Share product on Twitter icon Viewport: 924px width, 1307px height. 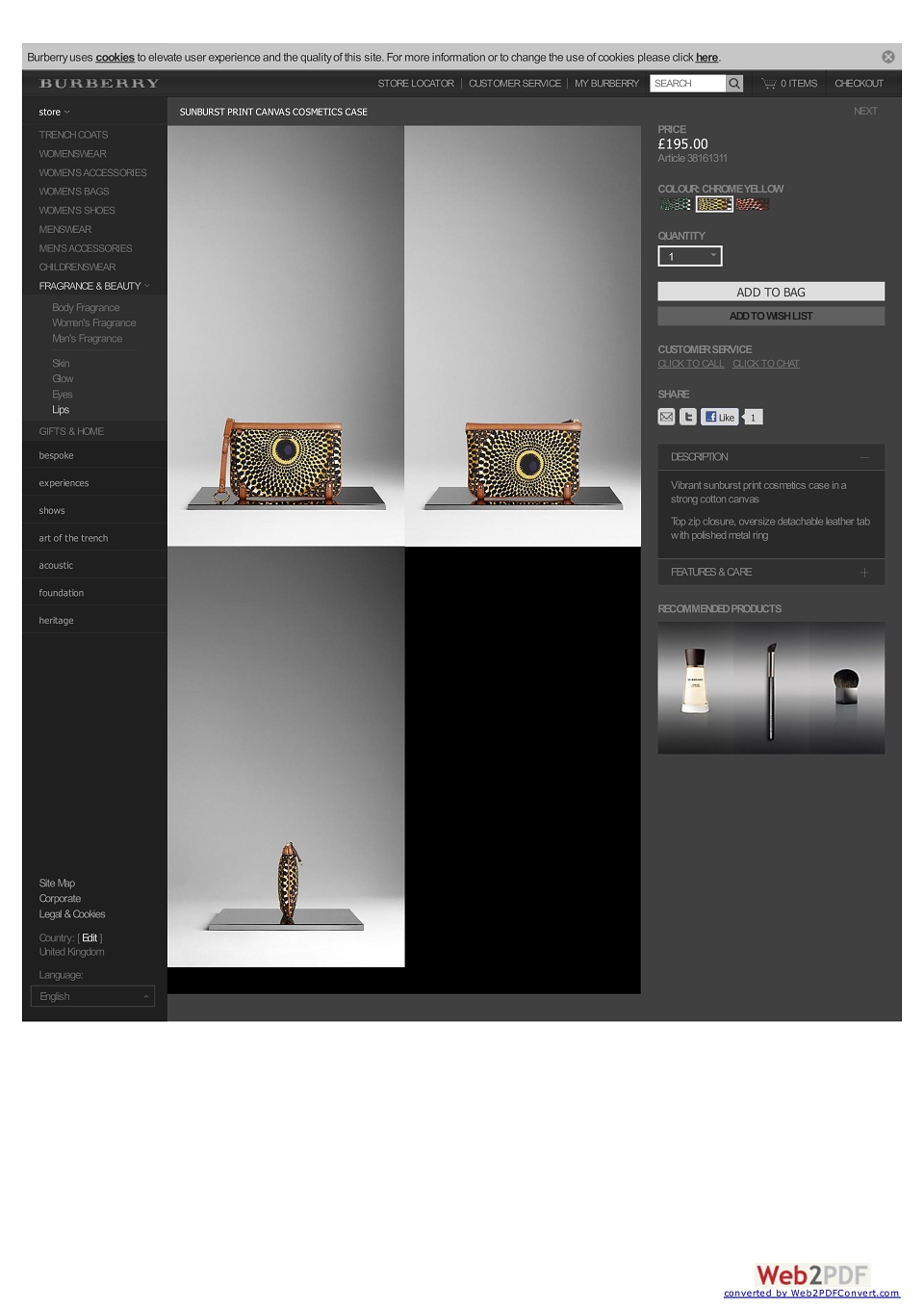click(688, 417)
